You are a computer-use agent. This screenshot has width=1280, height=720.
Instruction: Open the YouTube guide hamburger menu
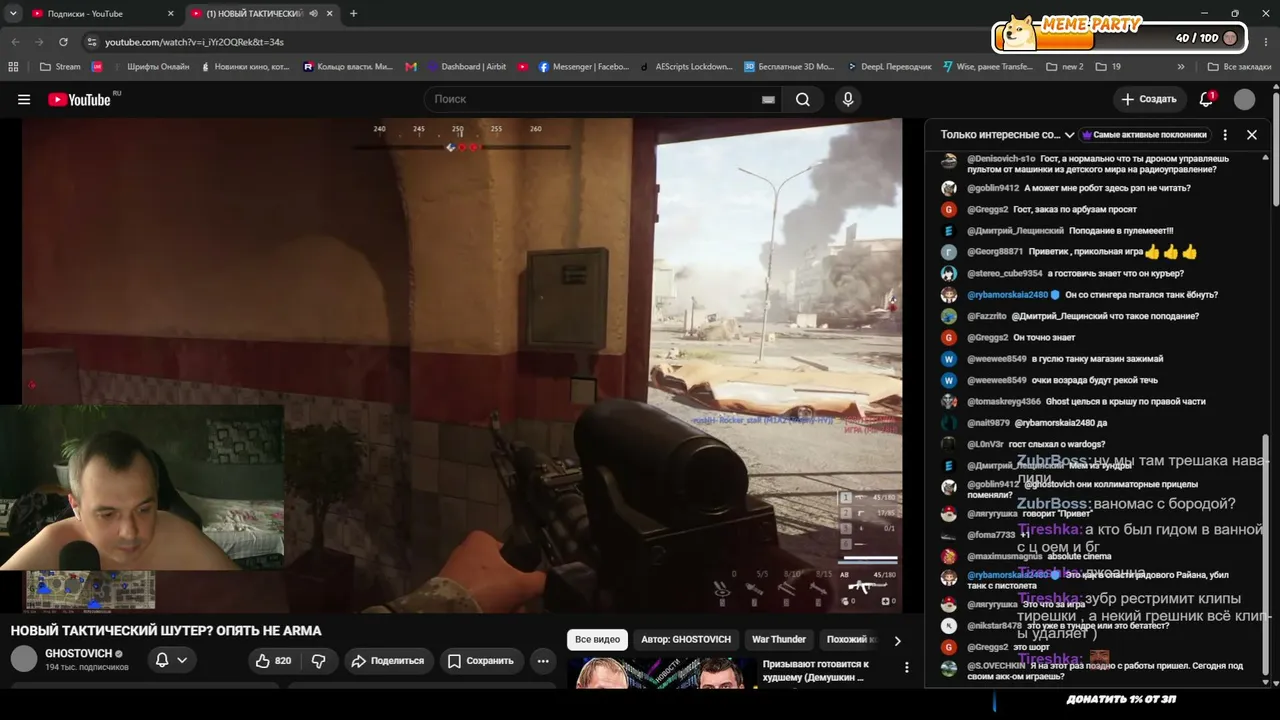pos(24,99)
